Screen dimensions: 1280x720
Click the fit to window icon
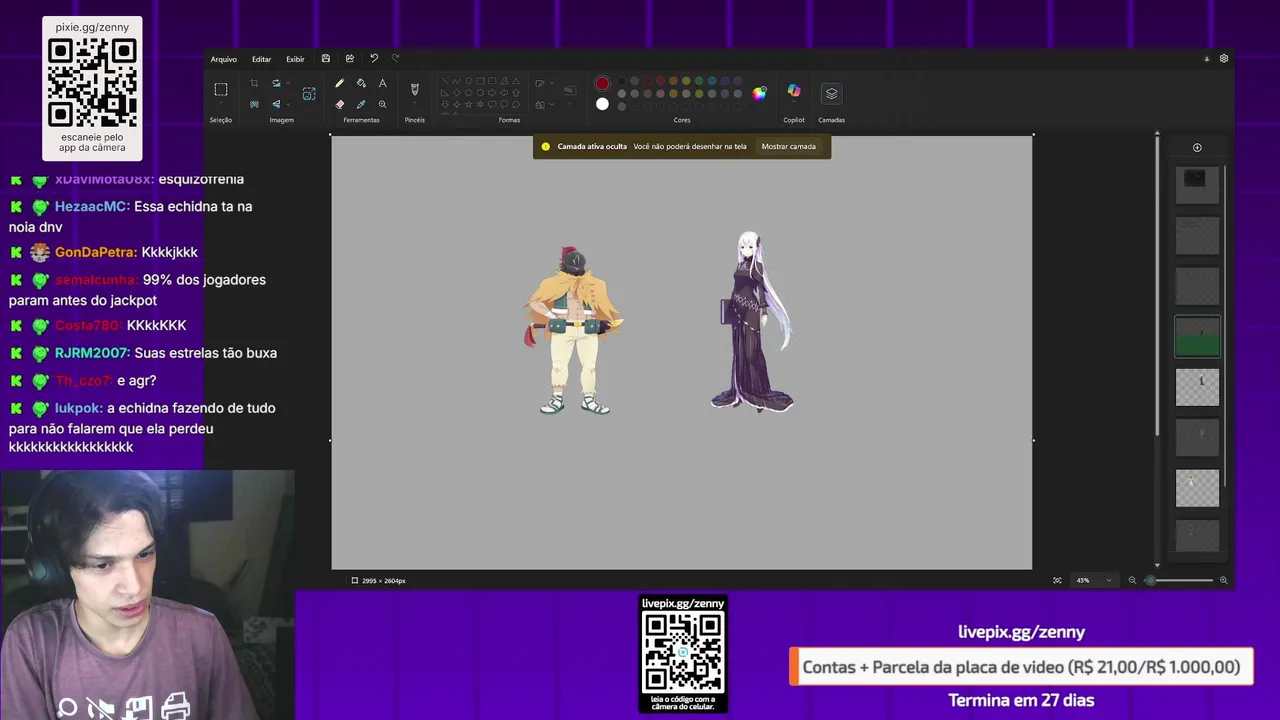pos(1057,580)
